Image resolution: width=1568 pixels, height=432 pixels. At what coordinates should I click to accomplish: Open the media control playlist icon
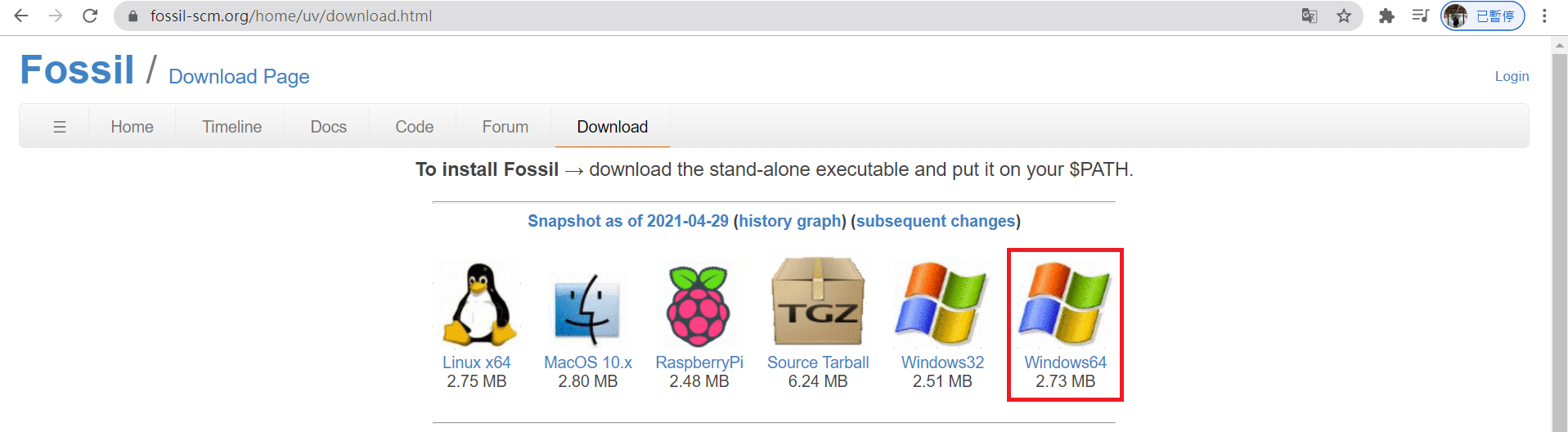1420,16
